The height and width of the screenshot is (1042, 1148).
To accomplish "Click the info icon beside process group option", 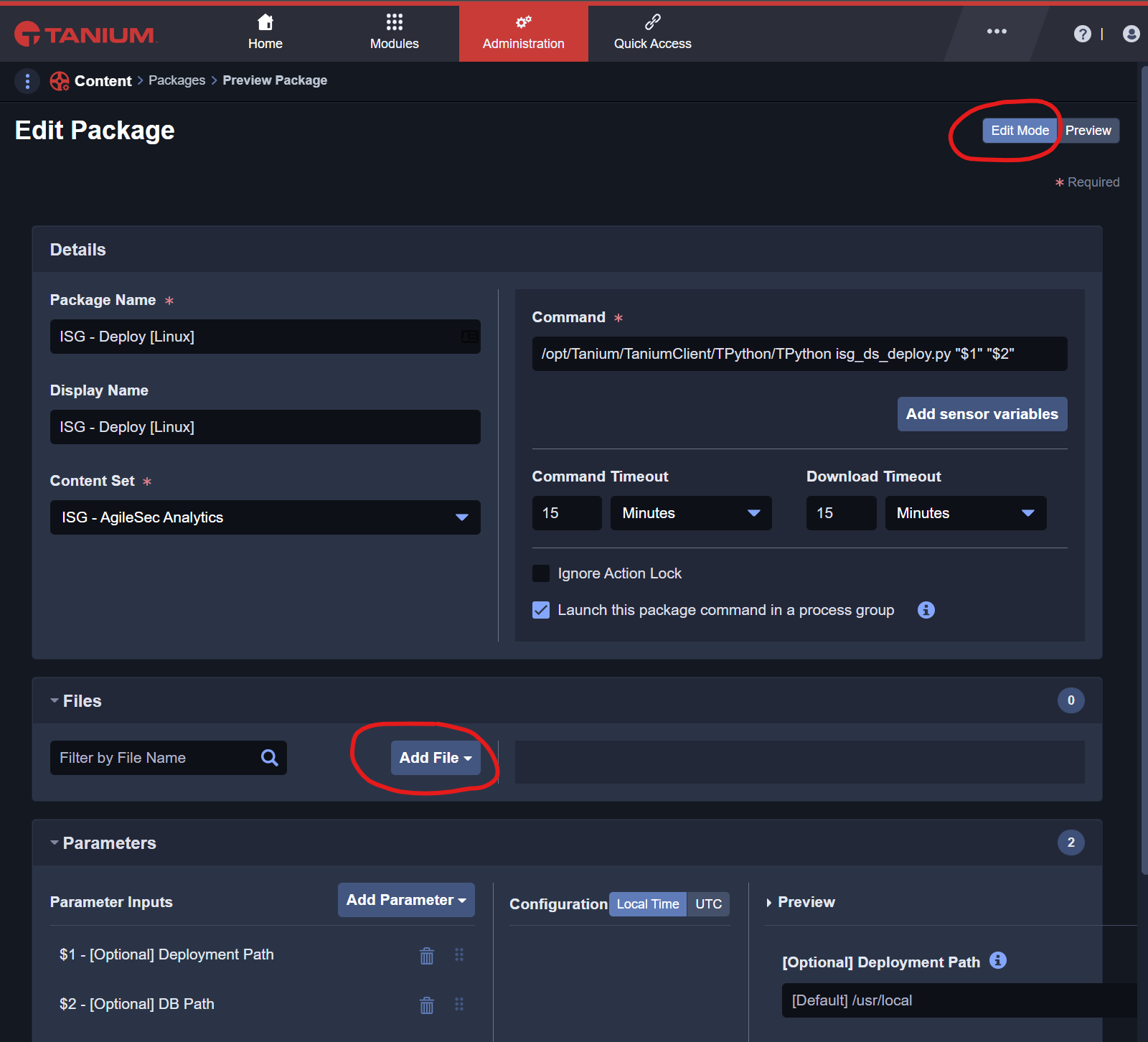I will 926,610.
